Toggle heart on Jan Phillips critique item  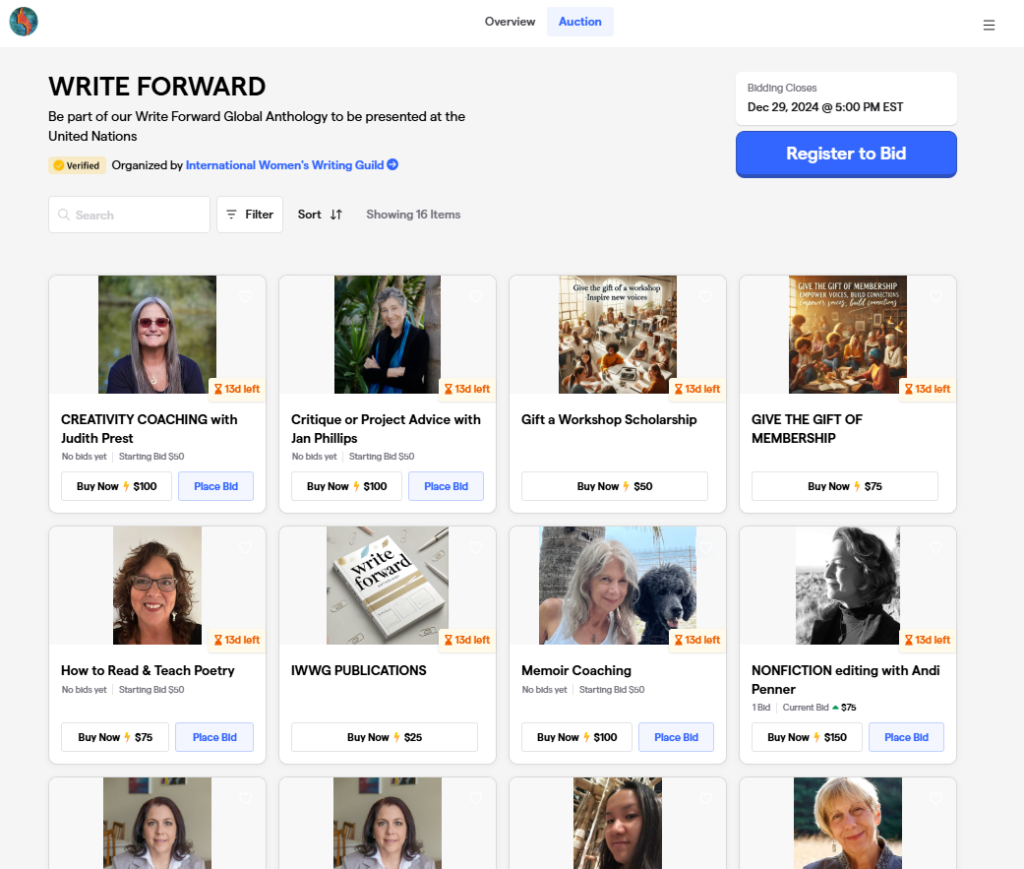tap(476, 296)
